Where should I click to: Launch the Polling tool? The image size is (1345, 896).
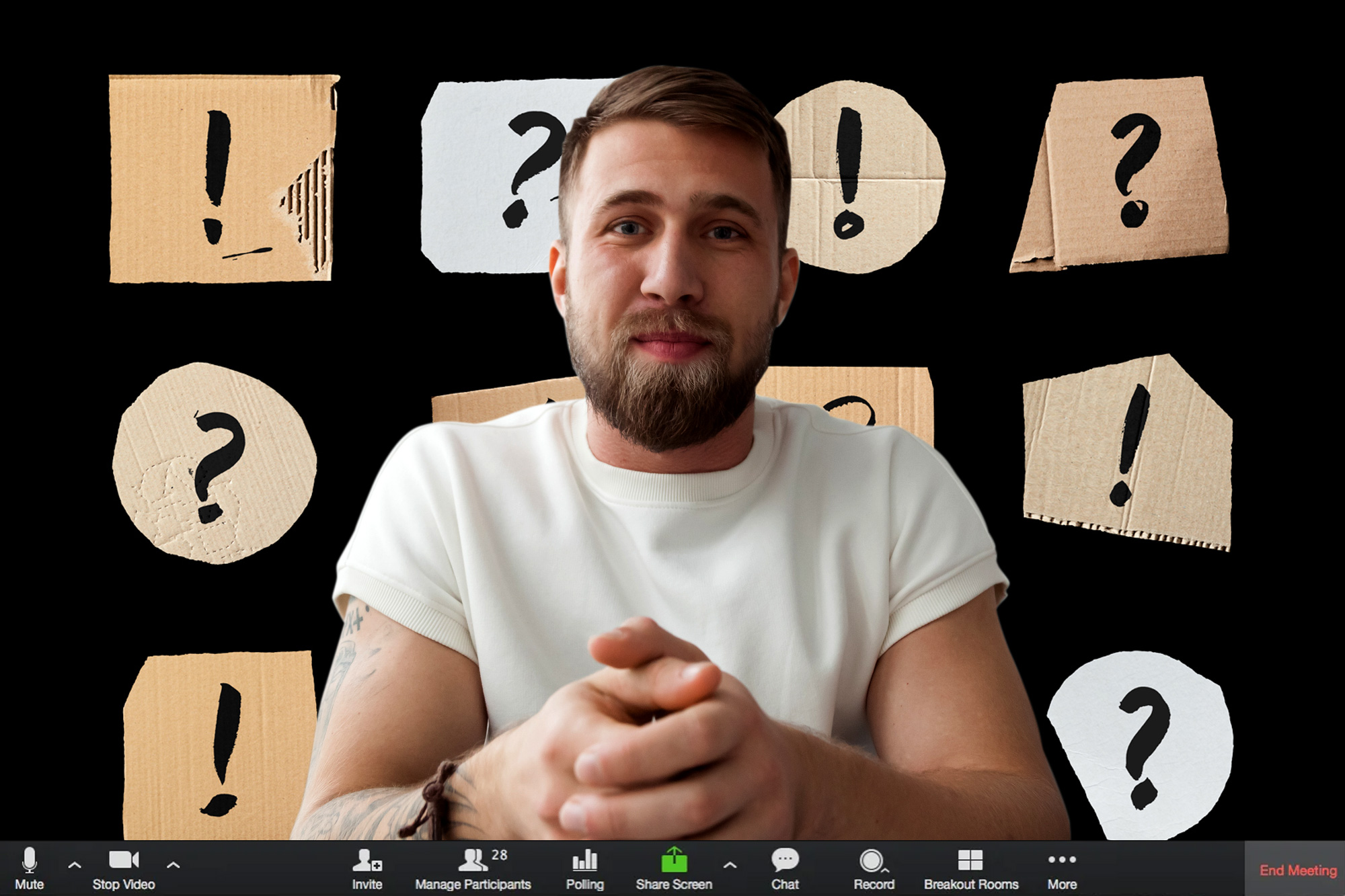[x=584, y=868]
